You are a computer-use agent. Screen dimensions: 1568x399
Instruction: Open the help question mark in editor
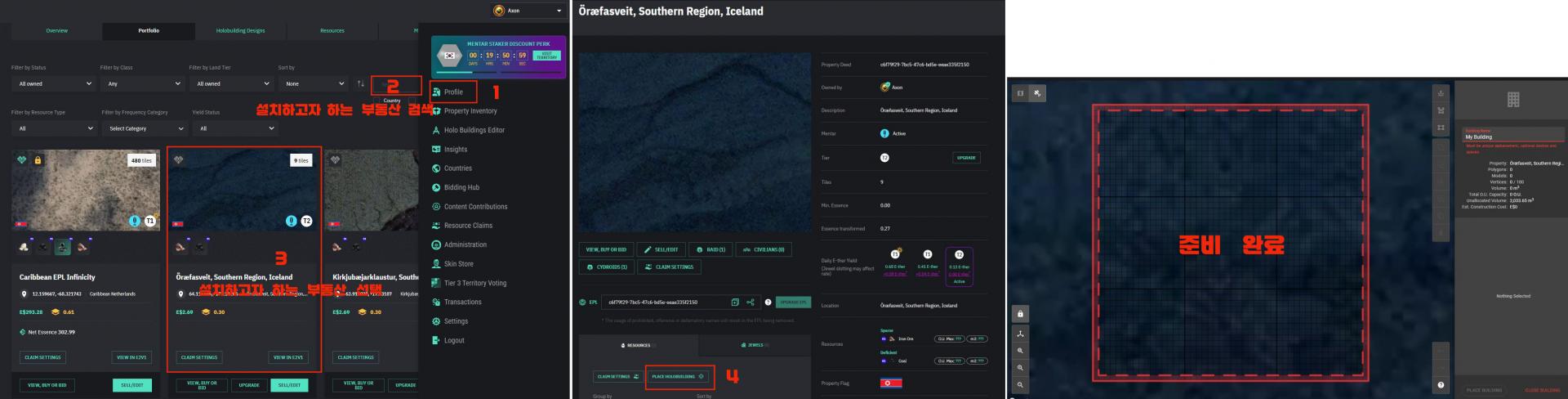1441,385
